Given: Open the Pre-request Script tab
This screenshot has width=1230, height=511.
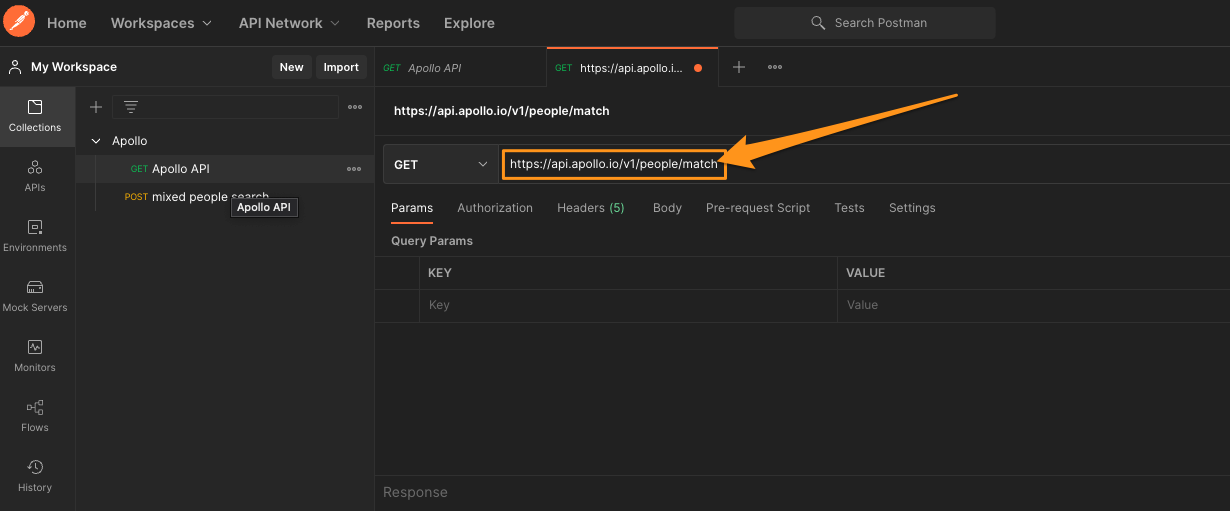Looking at the screenshot, I should coord(758,208).
